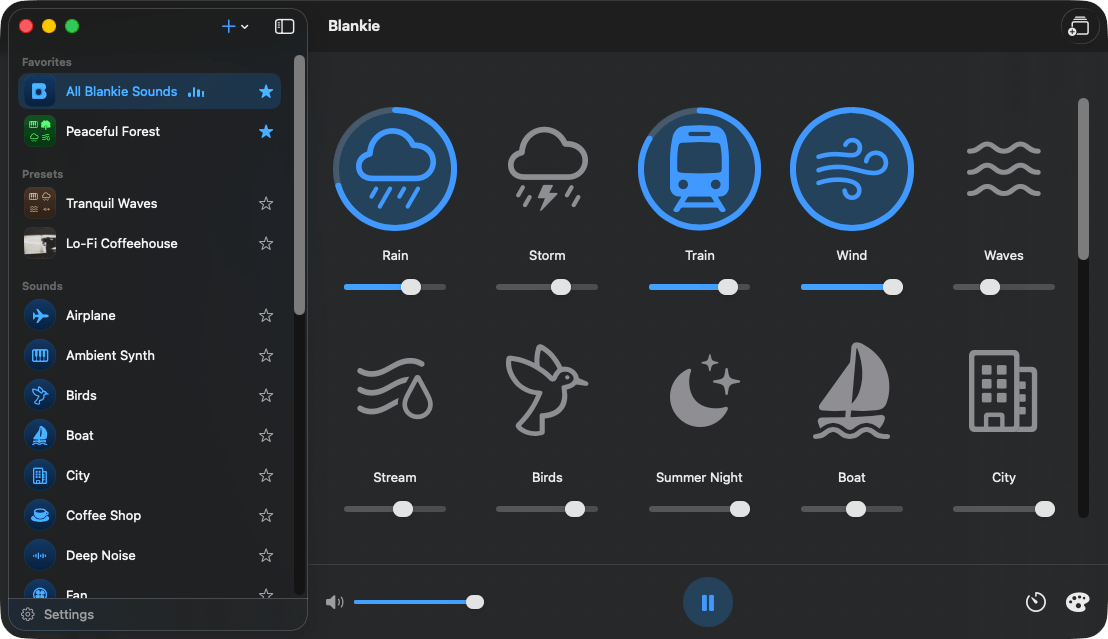Adjust the Waves volume slider
Image resolution: width=1108 pixels, height=639 pixels.
click(1003, 287)
